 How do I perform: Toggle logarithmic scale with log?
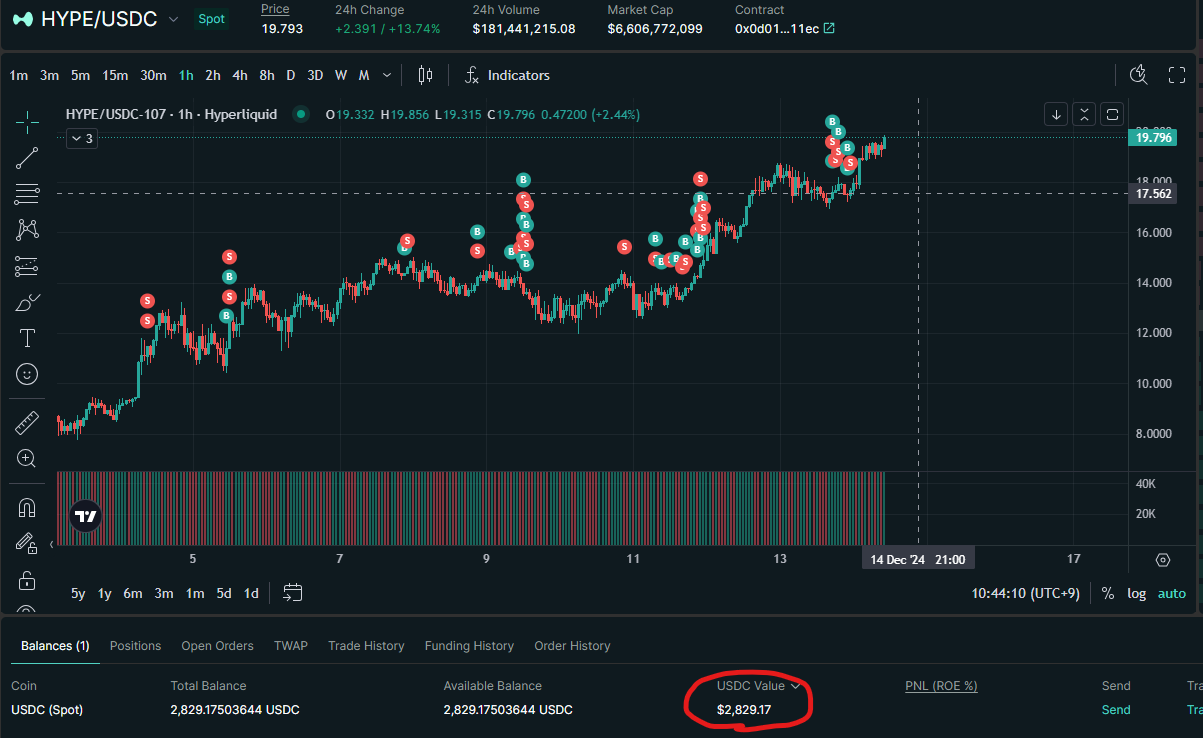pos(1137,593)
